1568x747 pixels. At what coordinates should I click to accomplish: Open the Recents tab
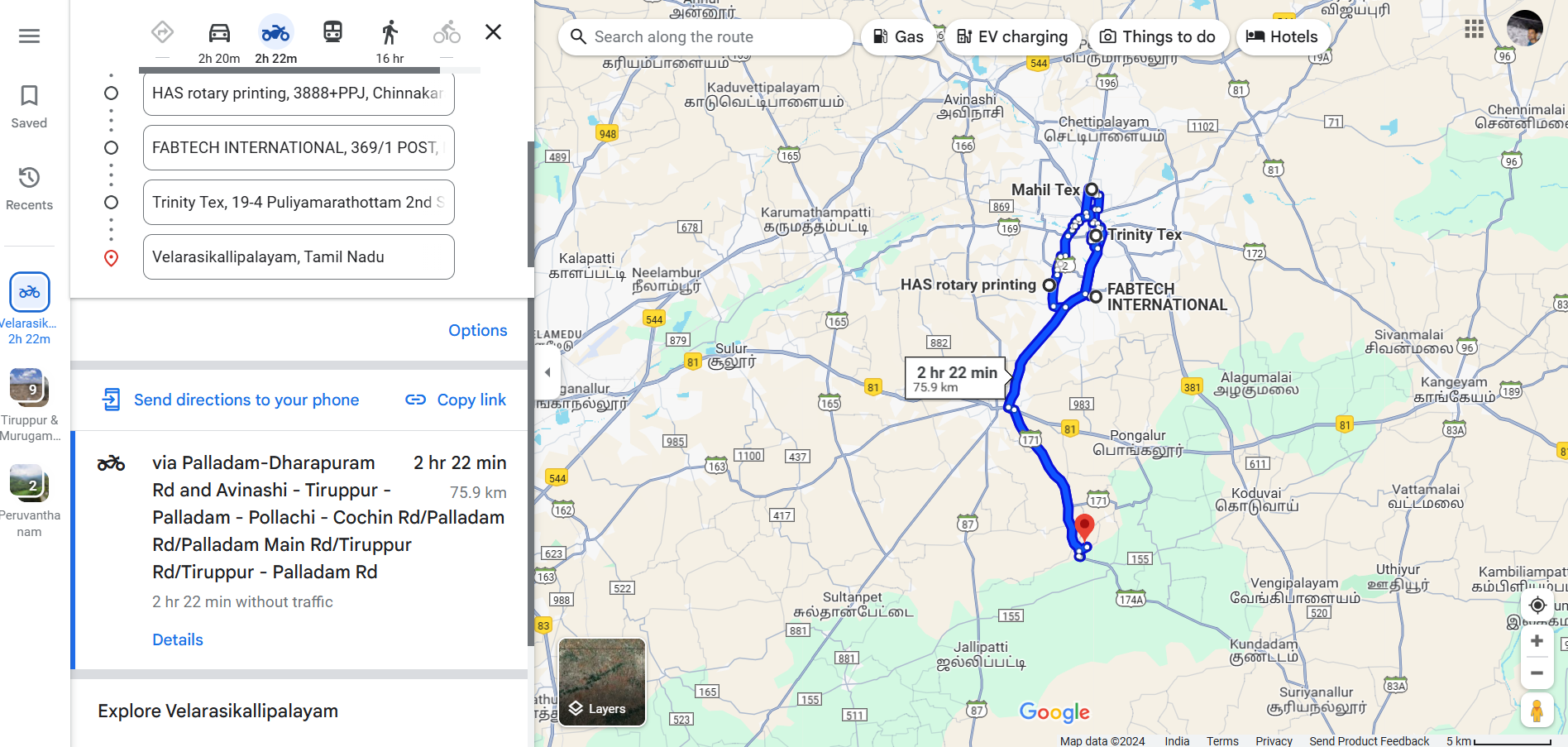tap(29, 189)
